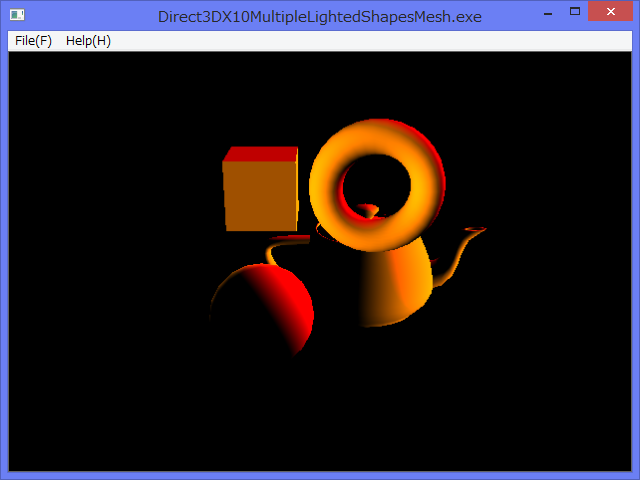Minimize the Direct3DX10 window
The image size is (640, 480).
[x=548, y=12]
